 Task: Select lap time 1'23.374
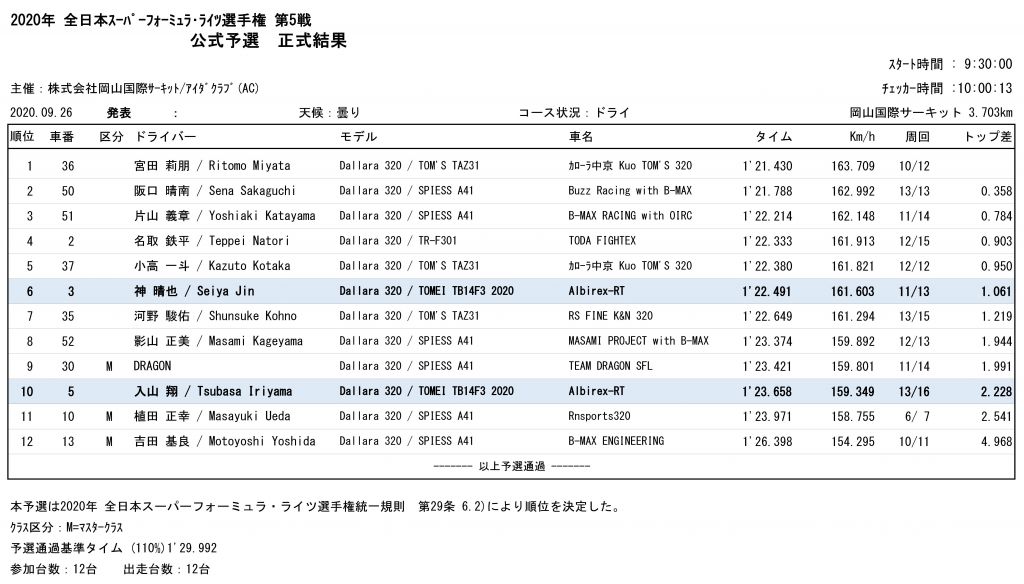pos(767,341)
